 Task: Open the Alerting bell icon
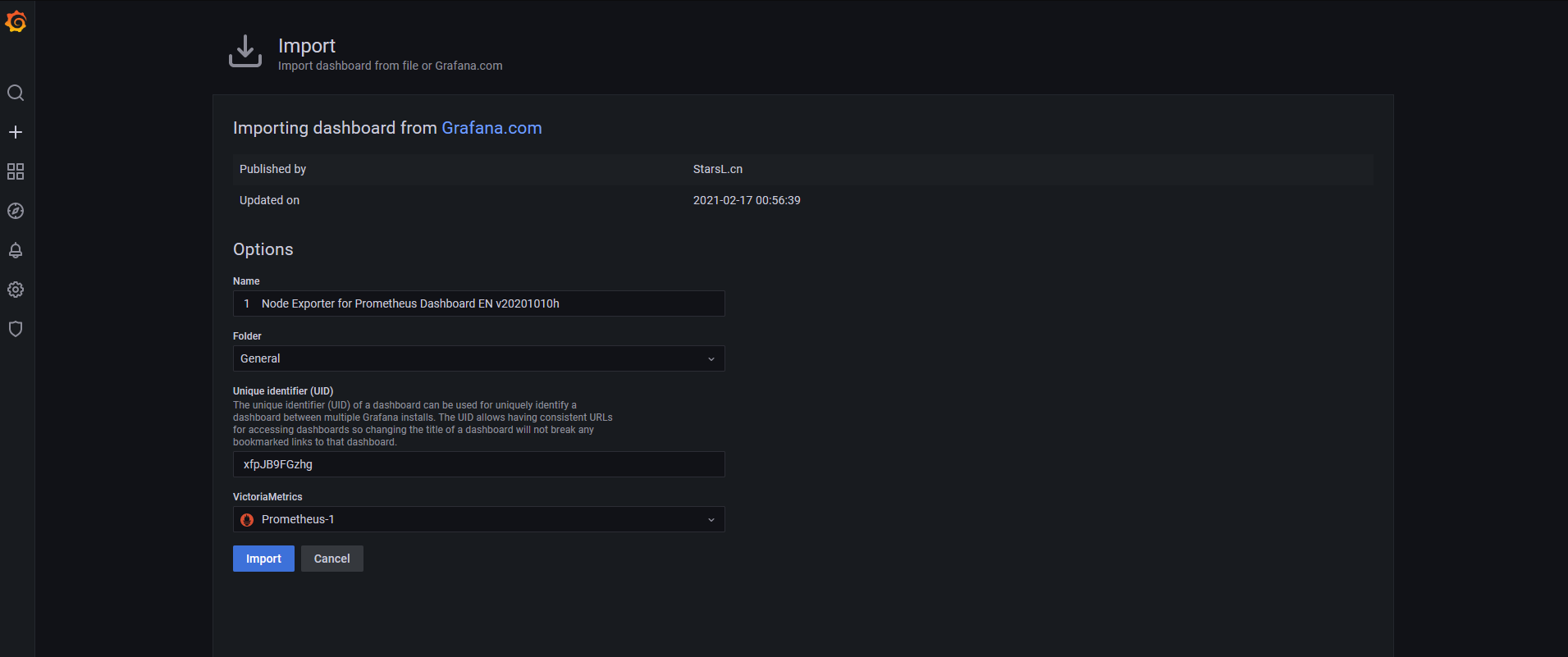click(16, 250)
